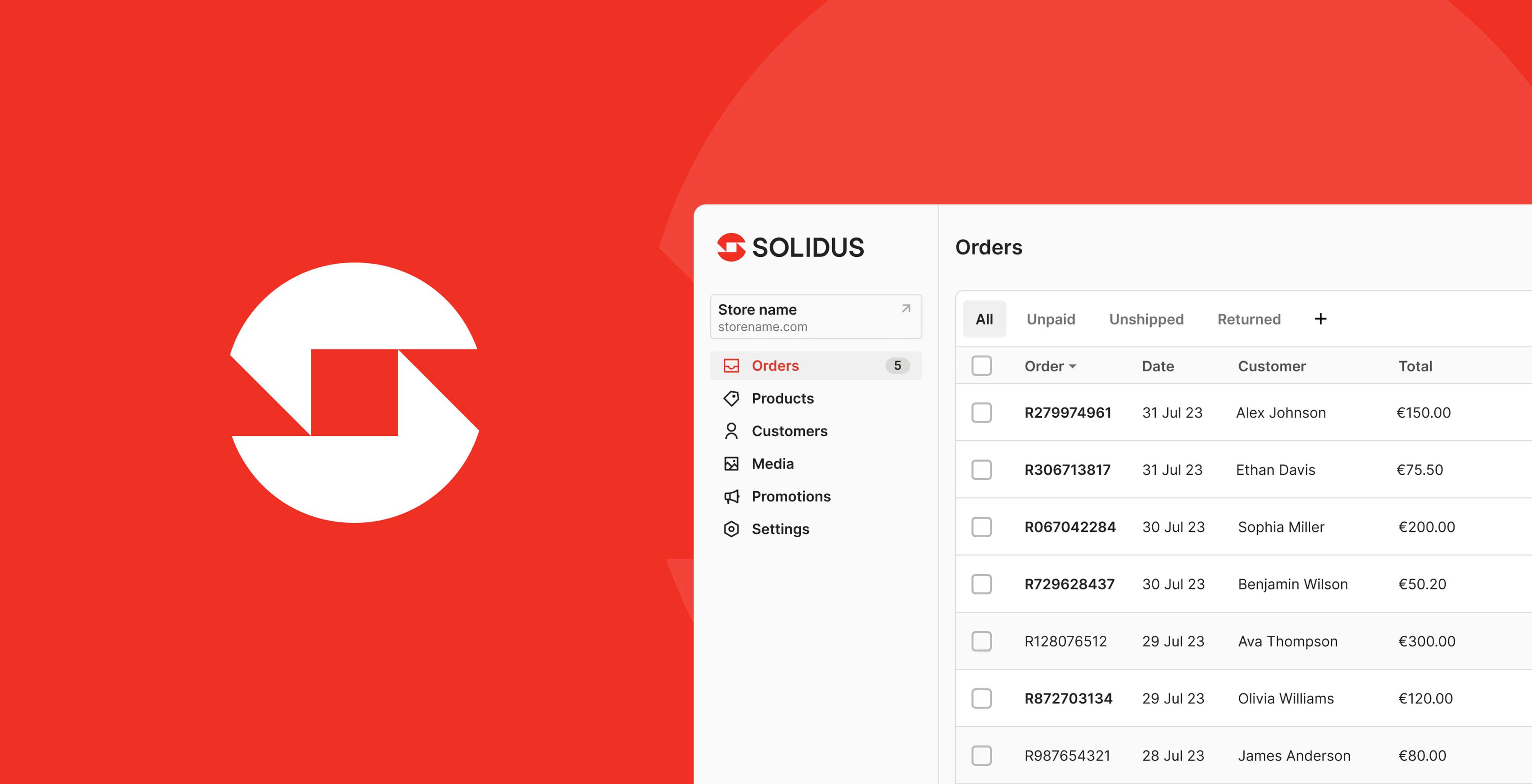Image resolution: width=1532 pixels, height=784 pixels.
Task: Click the Promotions navigation icon
Action: point(730,496)
